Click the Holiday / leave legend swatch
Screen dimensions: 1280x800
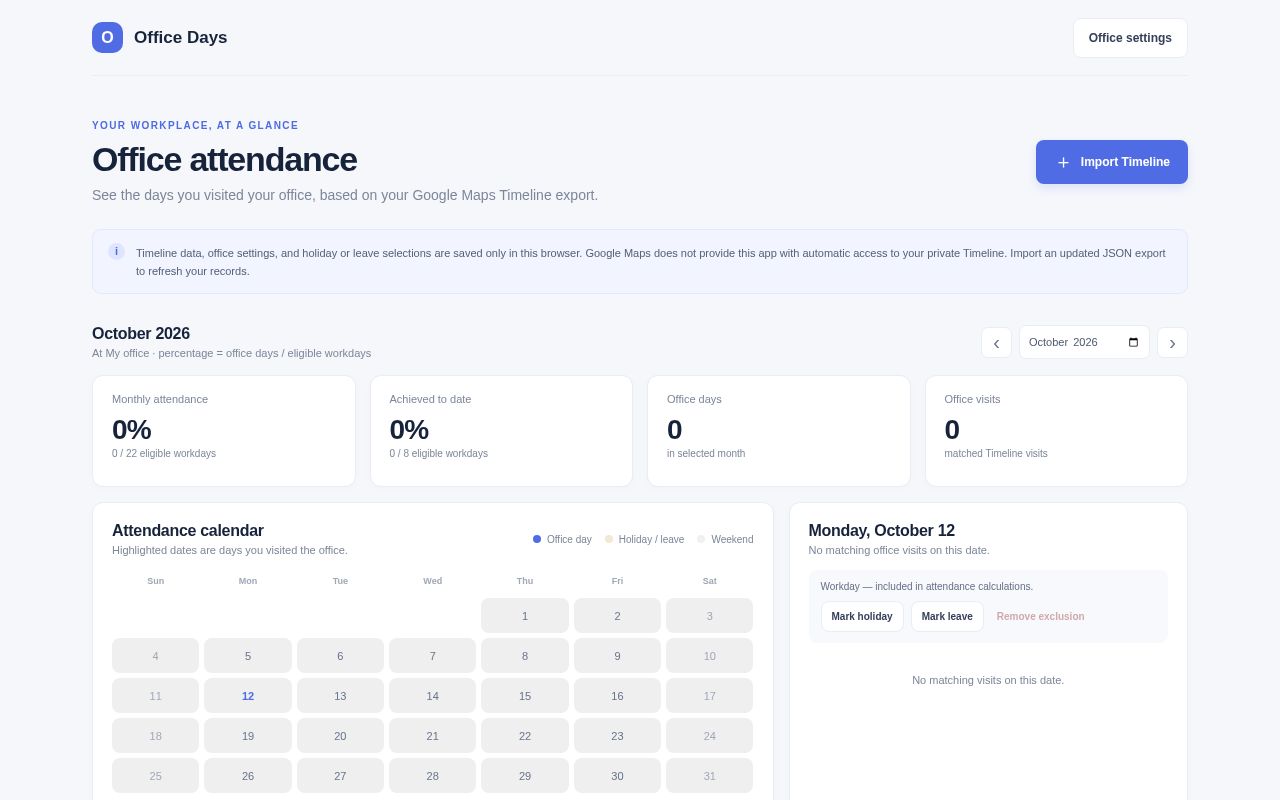[609, 539]
